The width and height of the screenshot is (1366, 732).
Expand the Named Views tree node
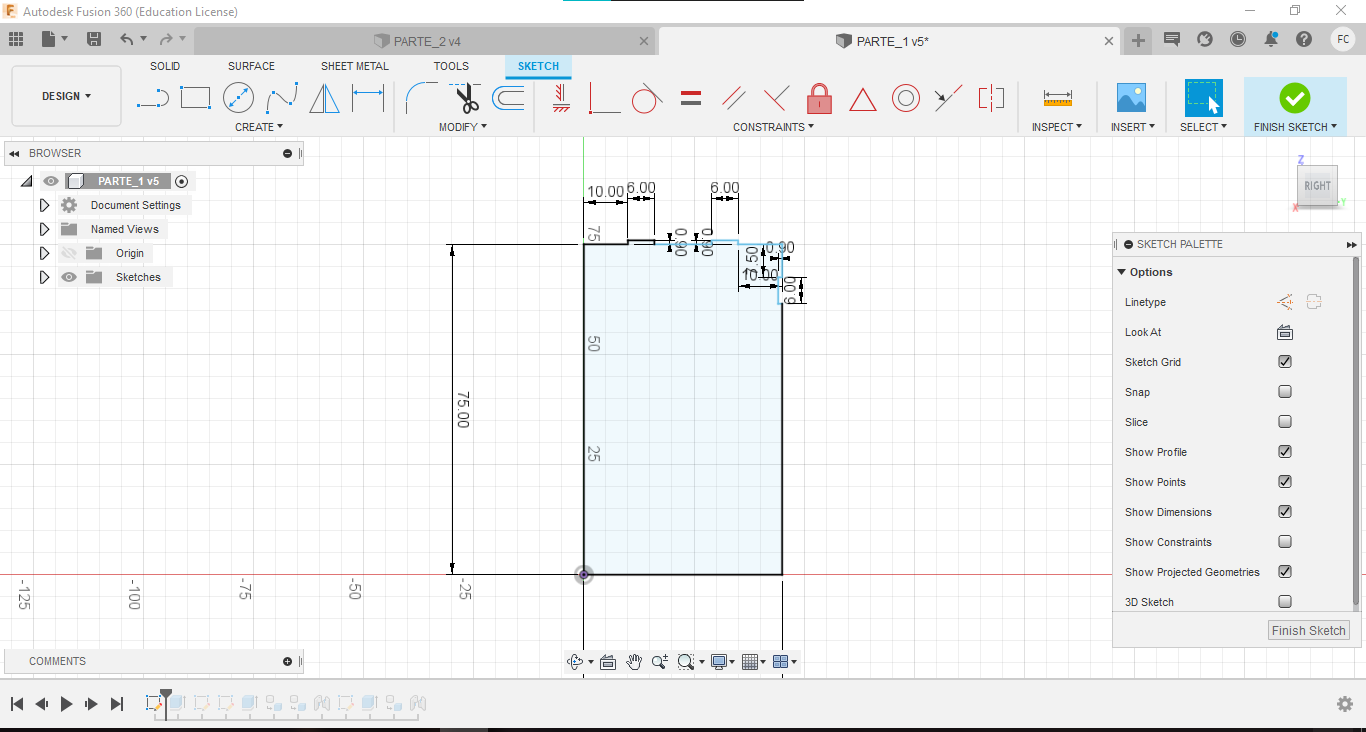[x=44, y=229]
